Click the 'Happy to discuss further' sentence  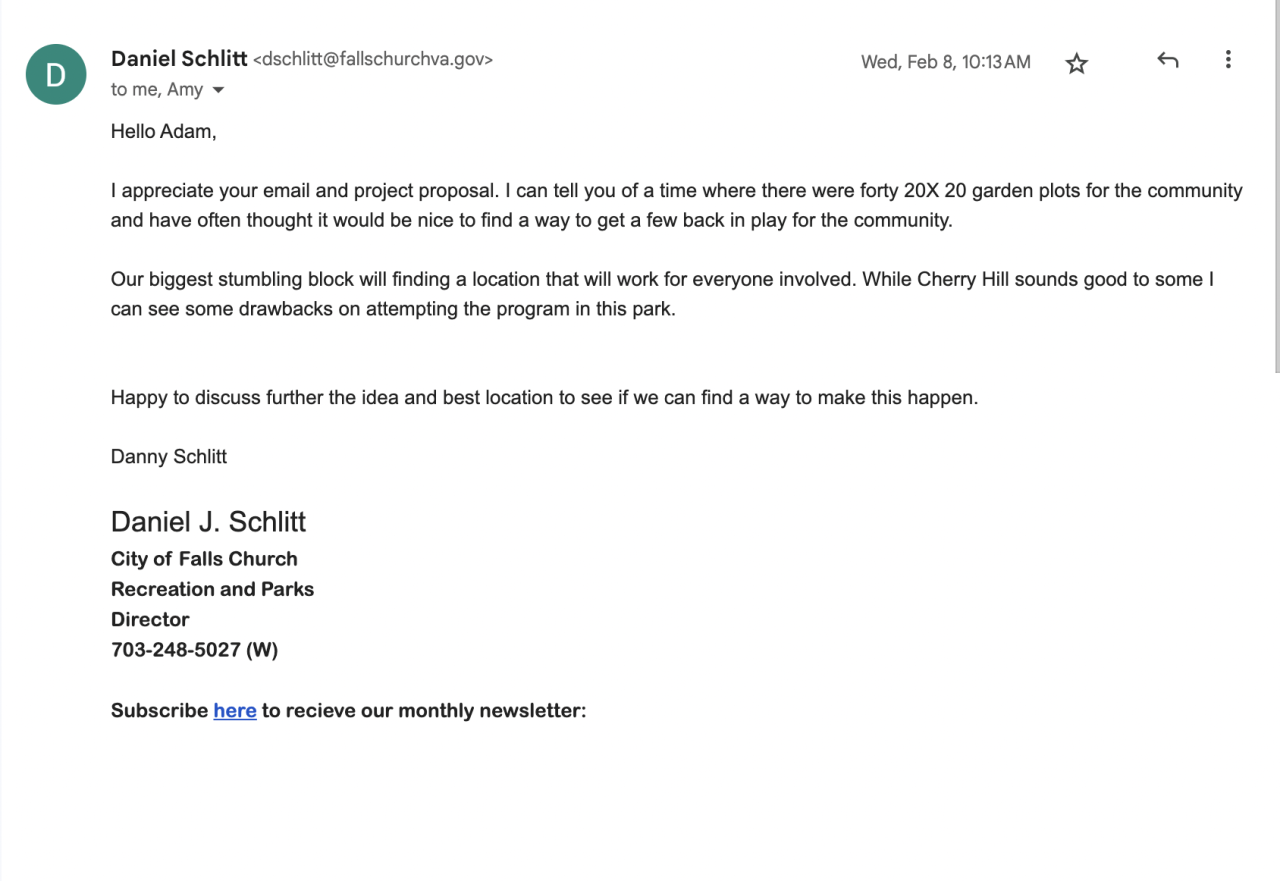click(x=544, y=398)
